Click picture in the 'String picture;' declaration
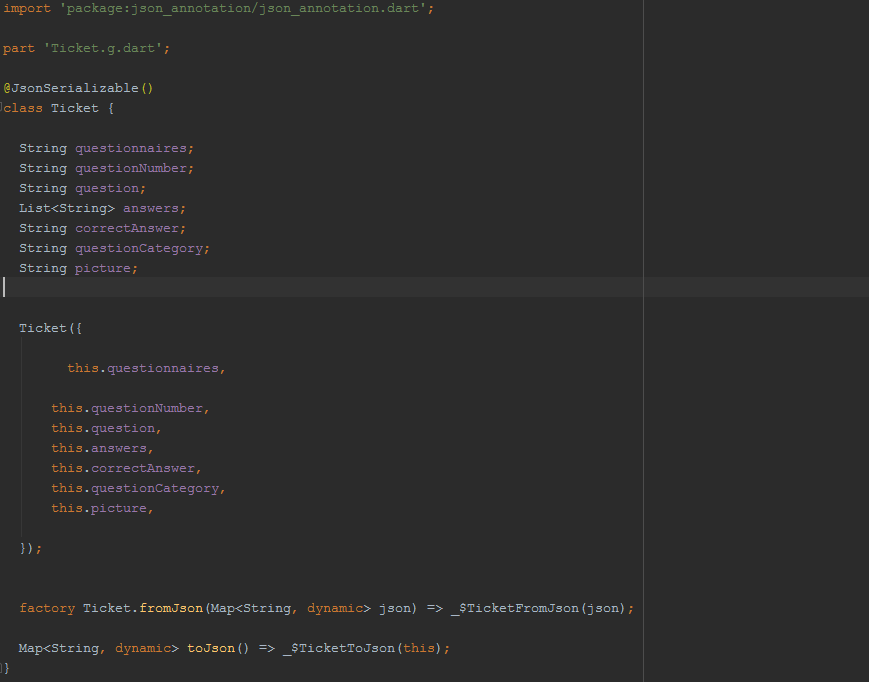 [103, 268]
